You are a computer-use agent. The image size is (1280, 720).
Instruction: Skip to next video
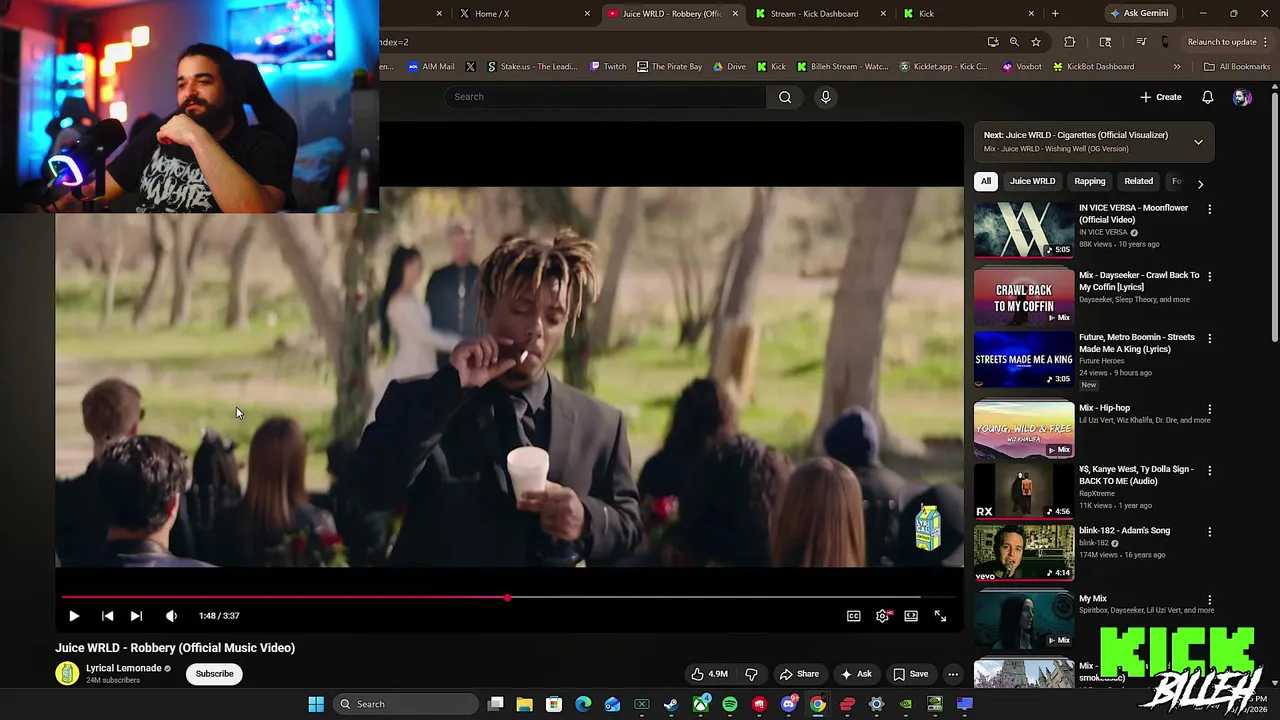pyautogui.click(x=136, y=616)
